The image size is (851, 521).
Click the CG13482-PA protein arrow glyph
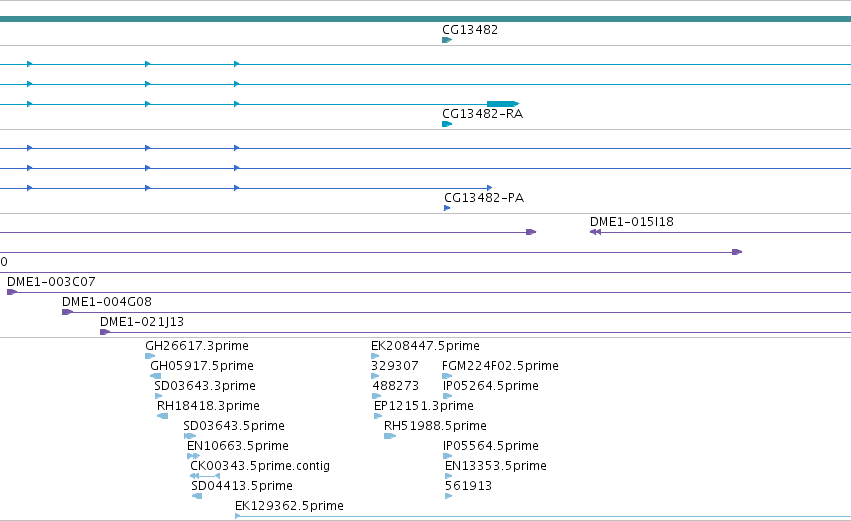coord(447,208)
